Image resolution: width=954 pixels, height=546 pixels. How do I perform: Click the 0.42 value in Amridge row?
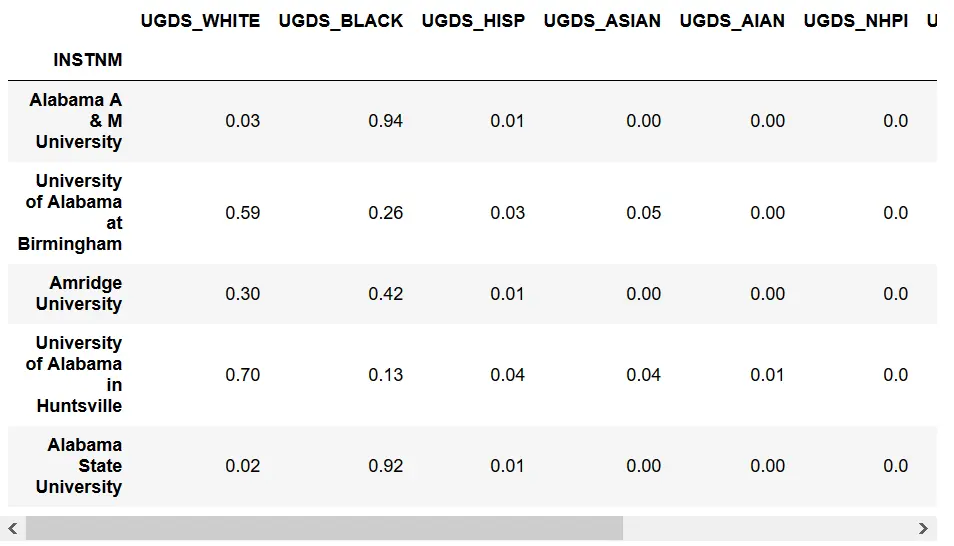coord(385,293)
